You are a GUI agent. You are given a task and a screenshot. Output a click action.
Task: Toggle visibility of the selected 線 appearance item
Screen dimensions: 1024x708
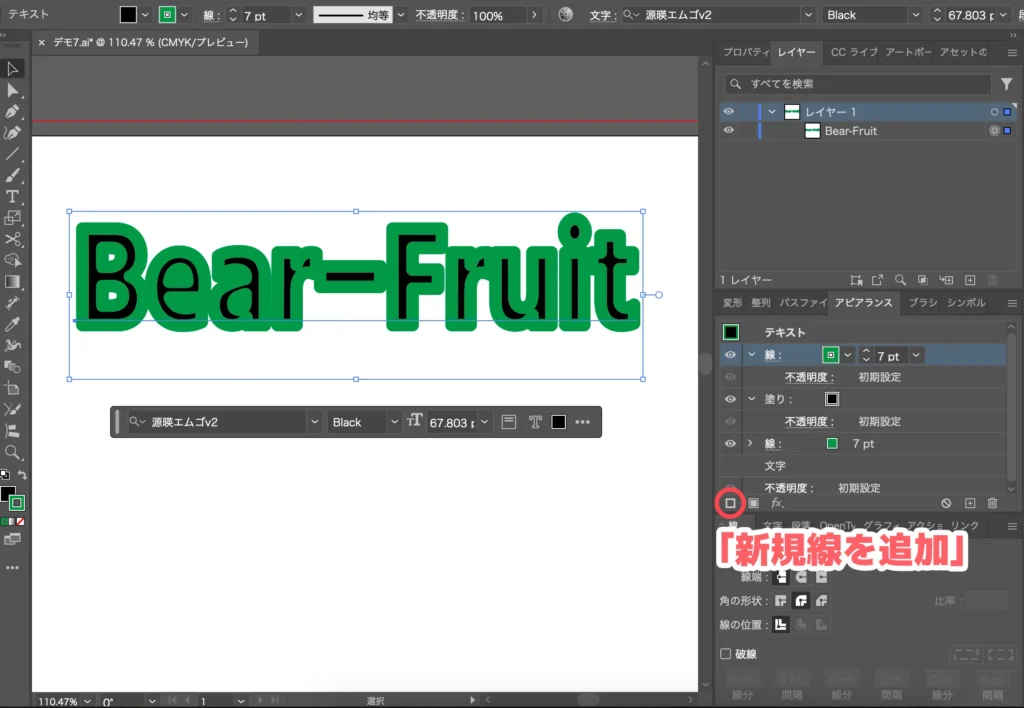[730, 355]
